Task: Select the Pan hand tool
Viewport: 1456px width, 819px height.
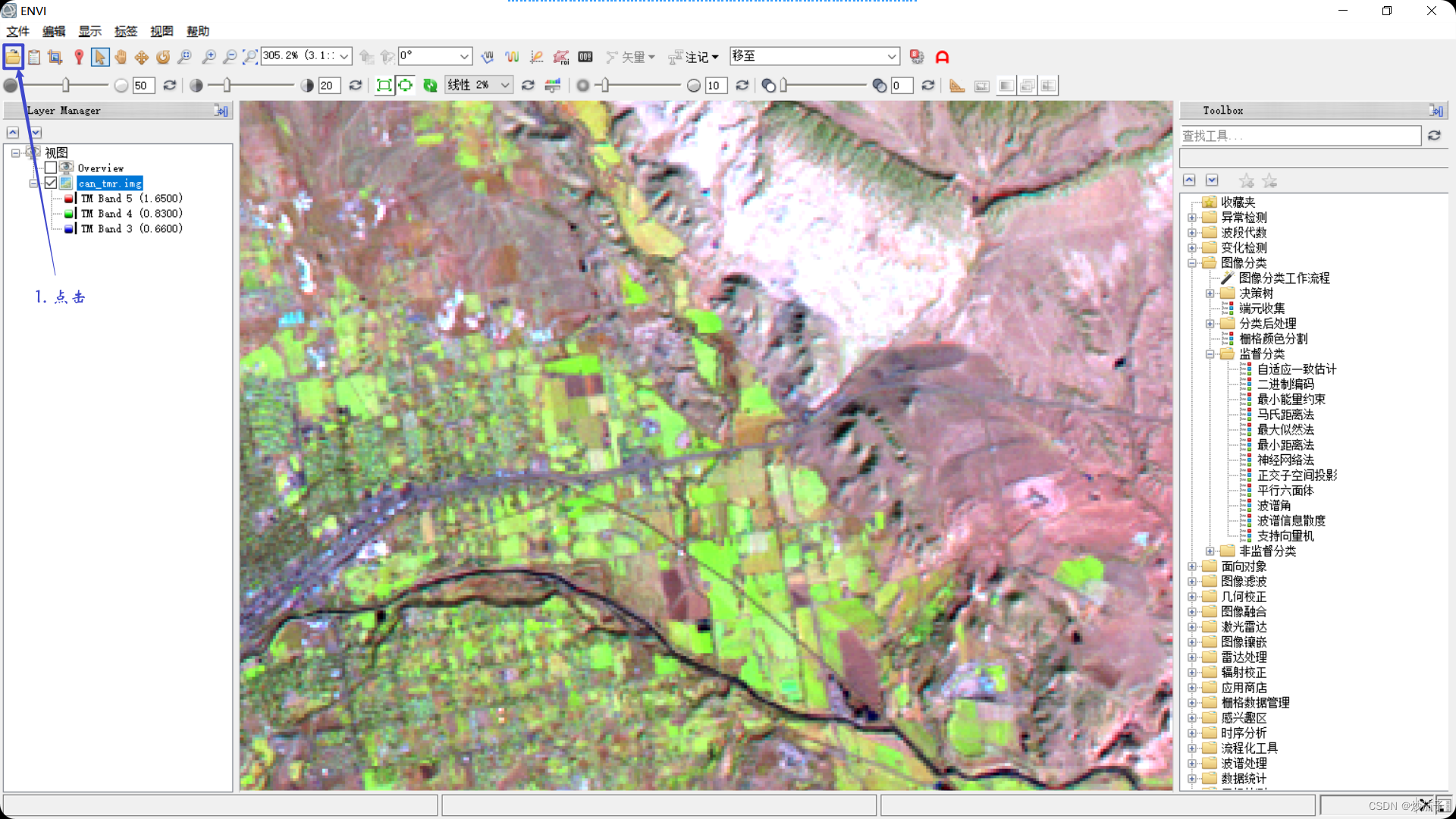Action: (x=121, y=57)
